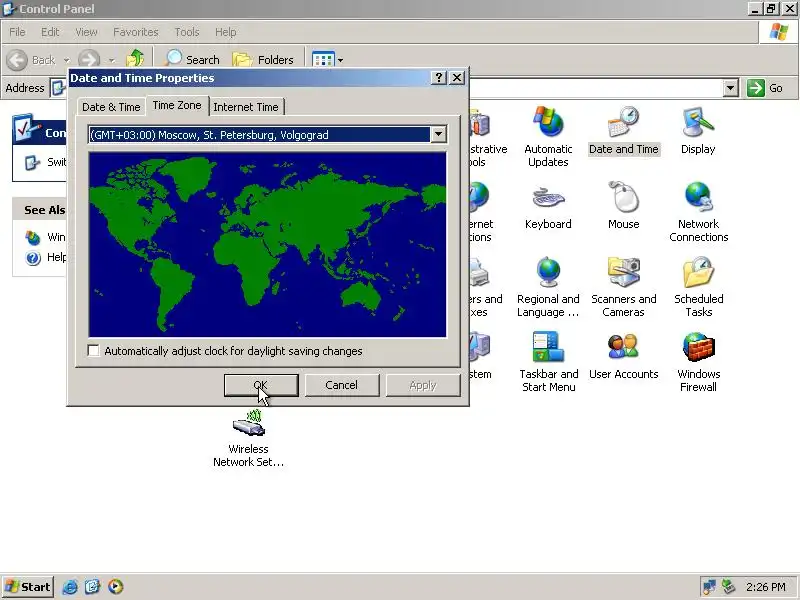Open the Display settings icon
This screenshot has width=800, height=600.
pyautogui.click(x=698, y=131)
